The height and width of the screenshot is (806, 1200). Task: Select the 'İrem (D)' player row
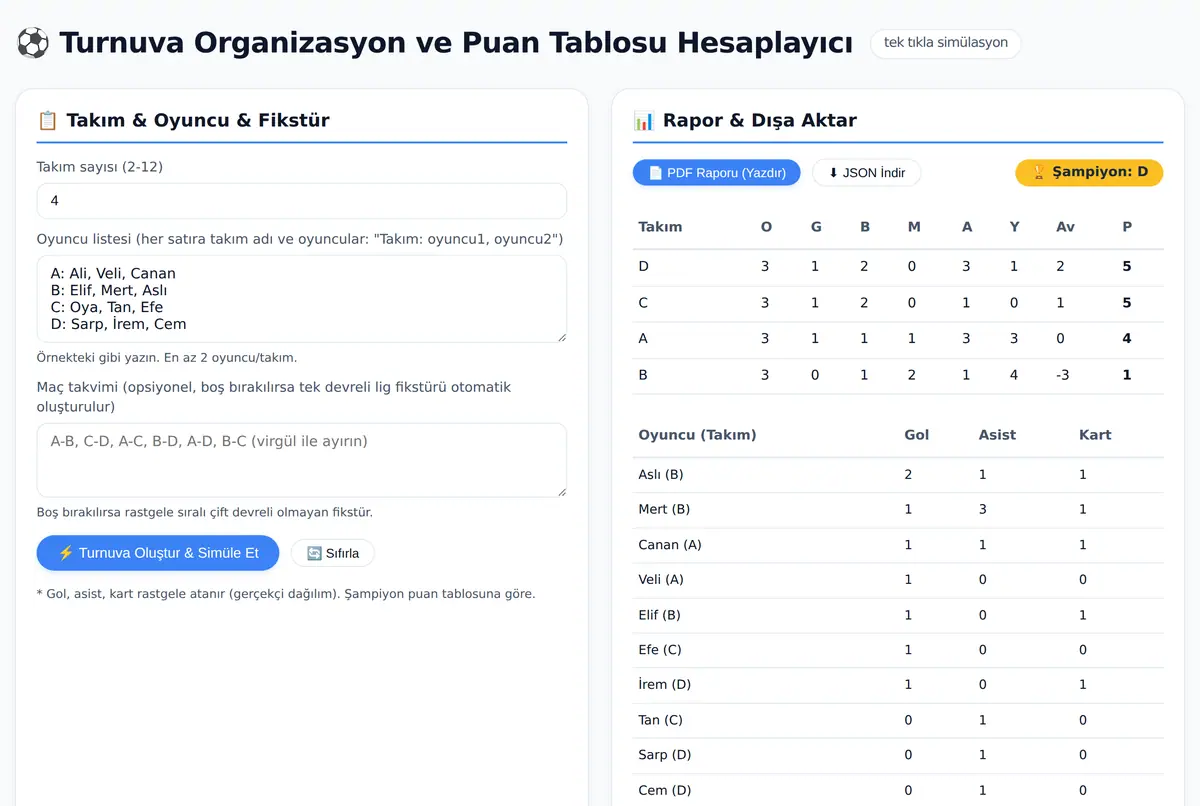[898, 685]
